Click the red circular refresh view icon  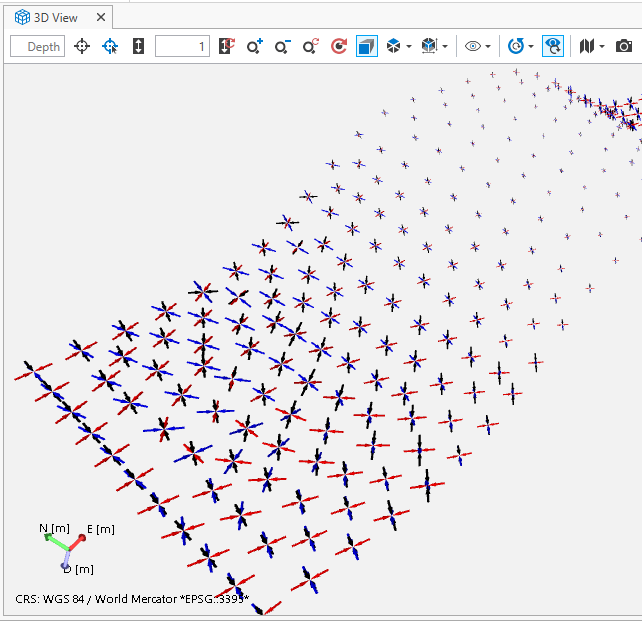tap(339, 46)
